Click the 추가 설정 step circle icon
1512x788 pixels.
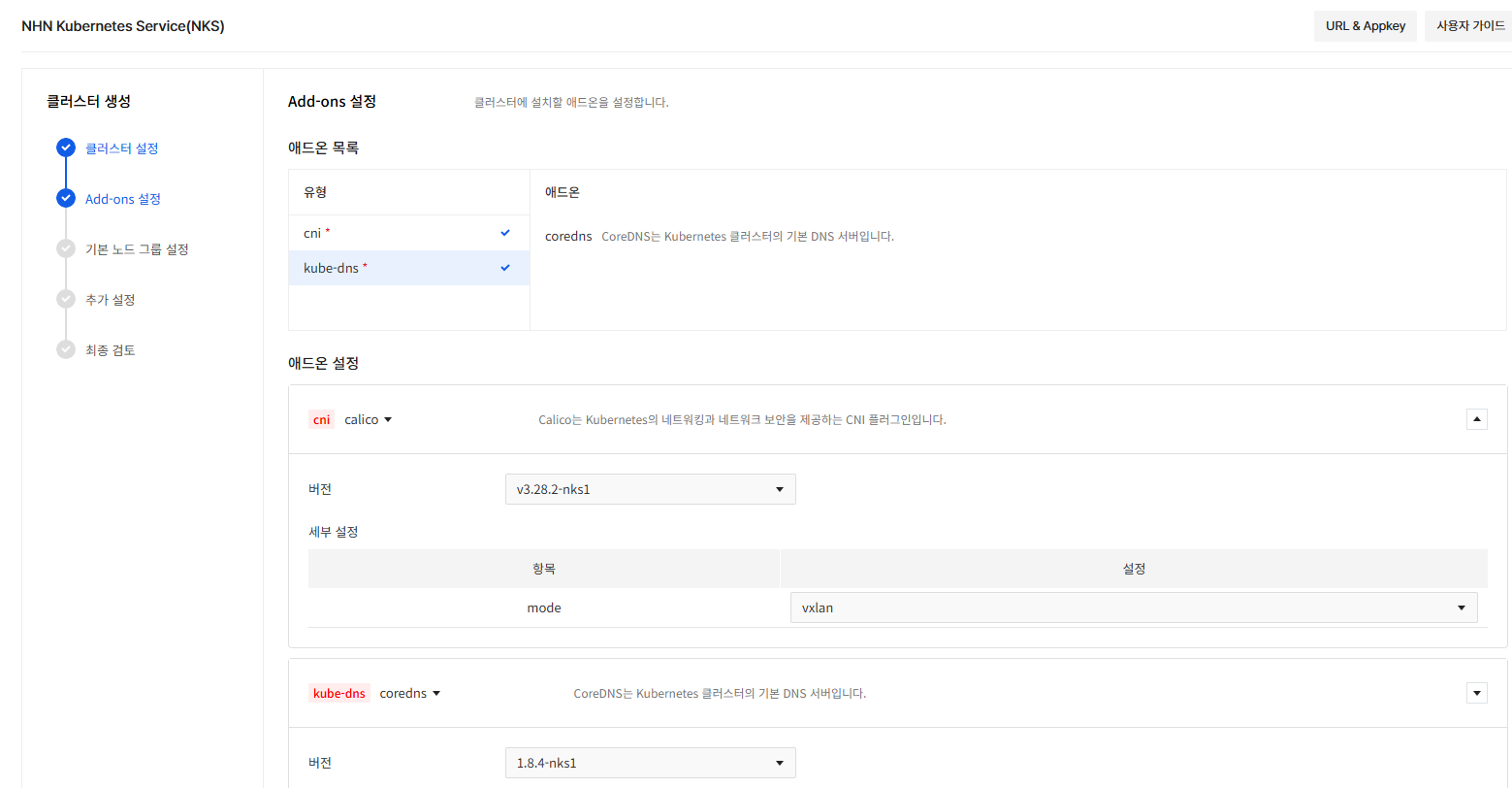tap(66, 299)
